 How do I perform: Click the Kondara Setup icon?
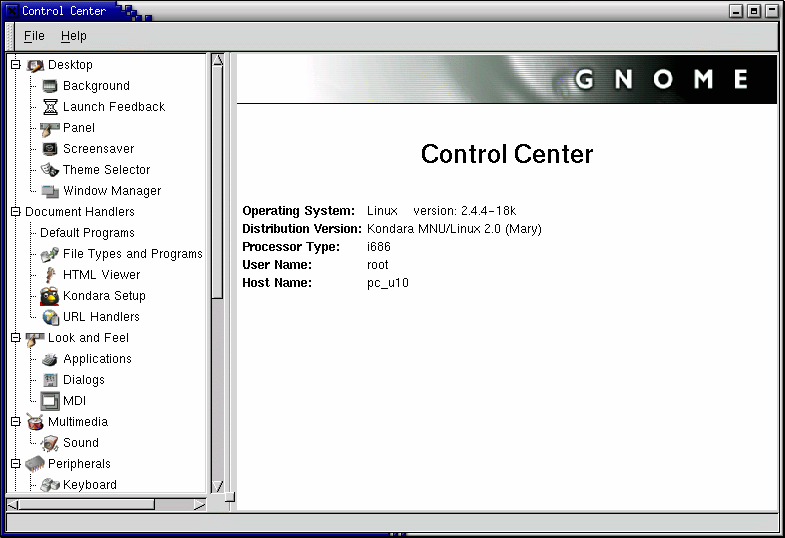click(50, 296)
